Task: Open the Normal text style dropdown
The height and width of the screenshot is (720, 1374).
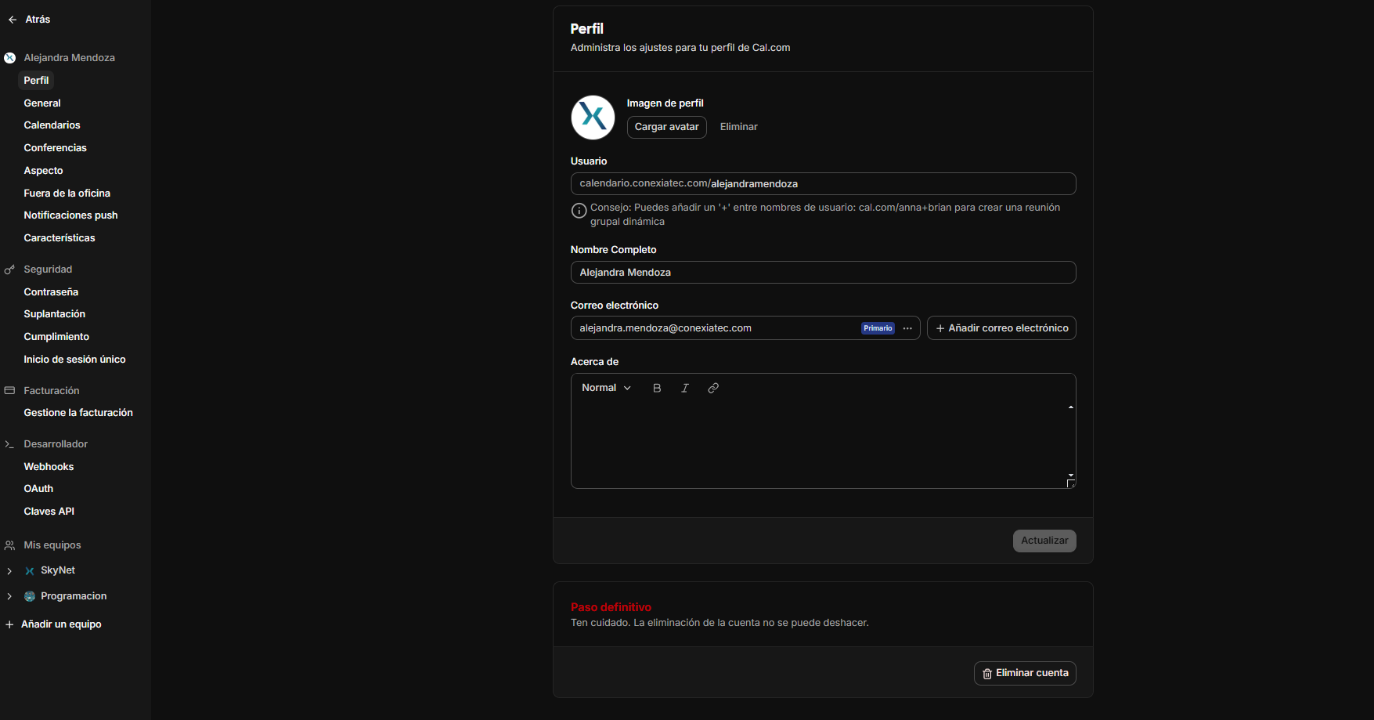Action: [606, 388]
